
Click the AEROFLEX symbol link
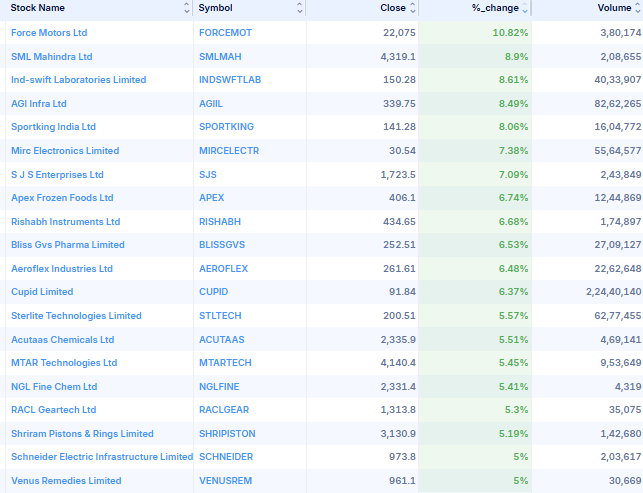223,269
